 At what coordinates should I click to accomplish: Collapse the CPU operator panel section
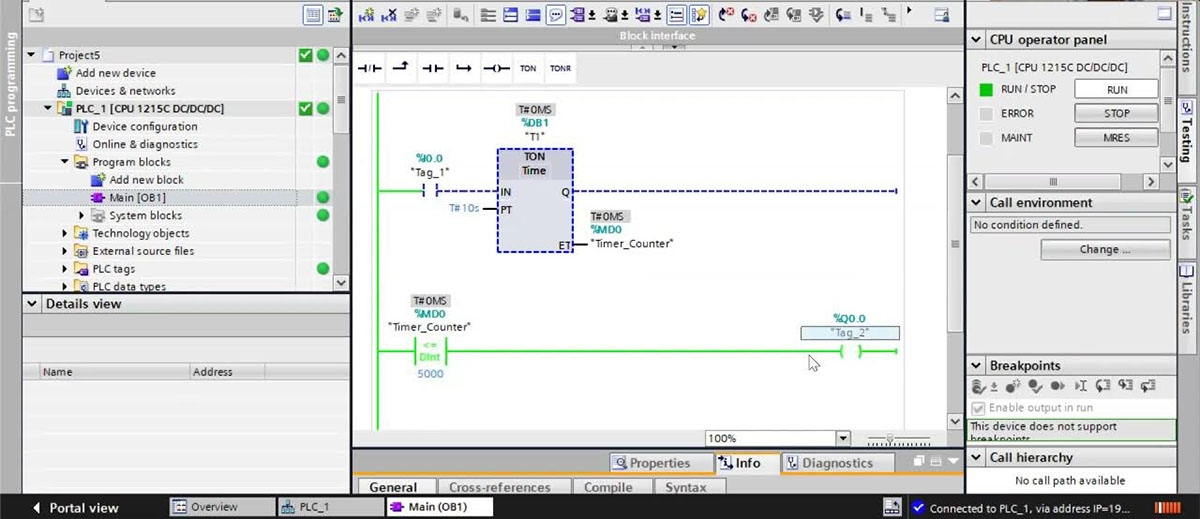pyautogui.click(x=977, y=39)
